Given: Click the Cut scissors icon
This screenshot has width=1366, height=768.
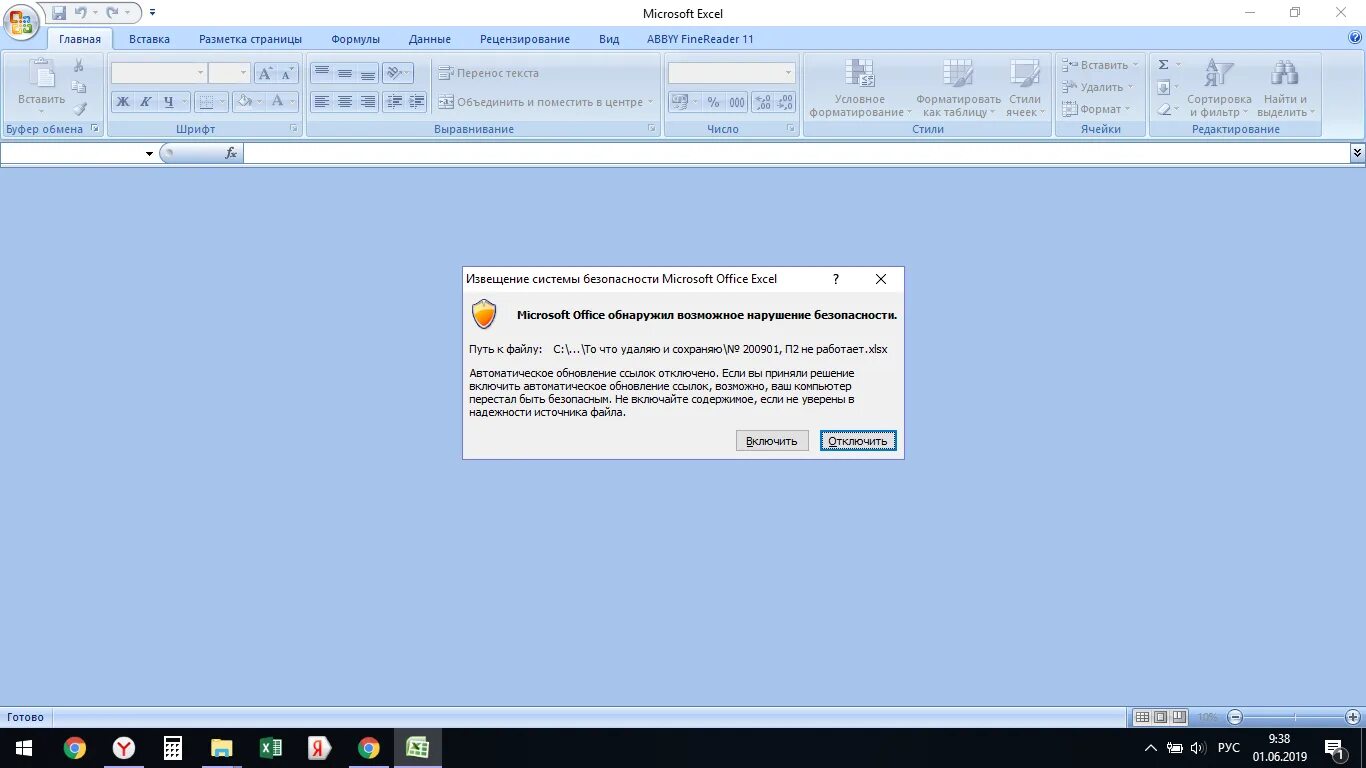Looking at the screenshot, I should click(x=79, y=65).
